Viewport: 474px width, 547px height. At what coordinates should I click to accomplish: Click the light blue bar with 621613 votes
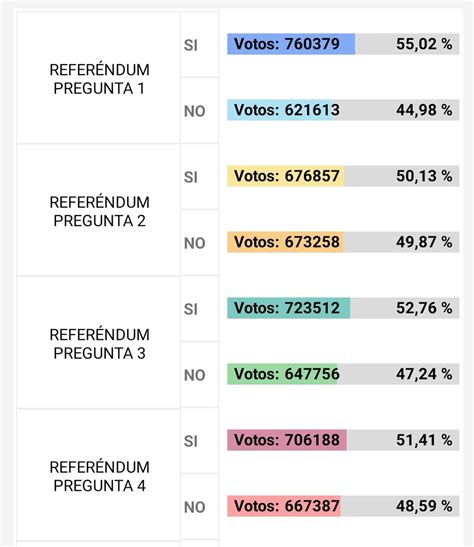280,110
